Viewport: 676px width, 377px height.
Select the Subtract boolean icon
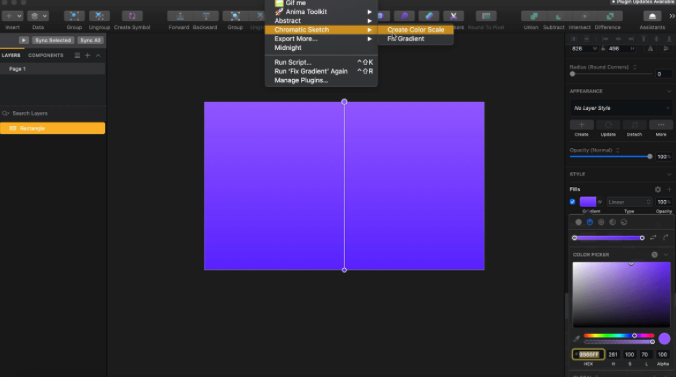tap(559, 16)
